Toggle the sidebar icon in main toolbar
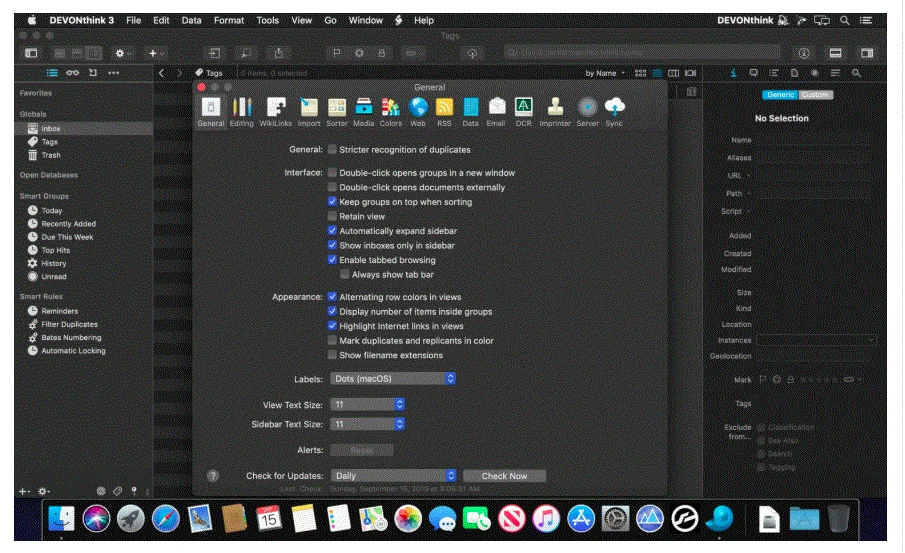 point(31,53)
